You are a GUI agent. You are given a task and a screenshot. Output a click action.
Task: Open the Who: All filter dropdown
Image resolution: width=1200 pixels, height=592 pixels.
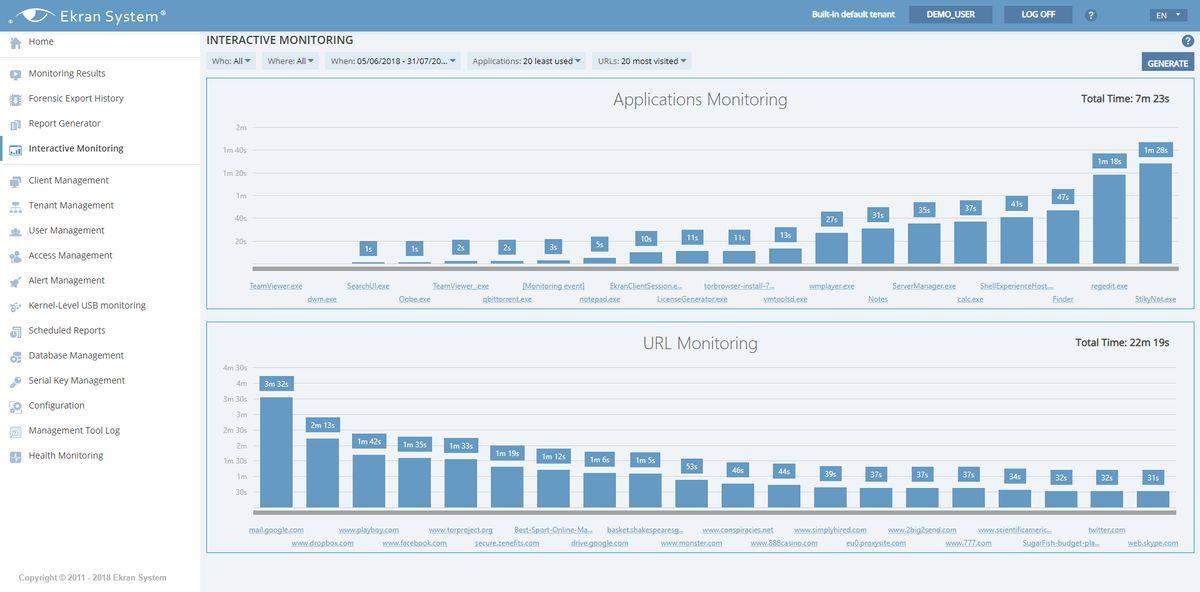pos(231,61)
